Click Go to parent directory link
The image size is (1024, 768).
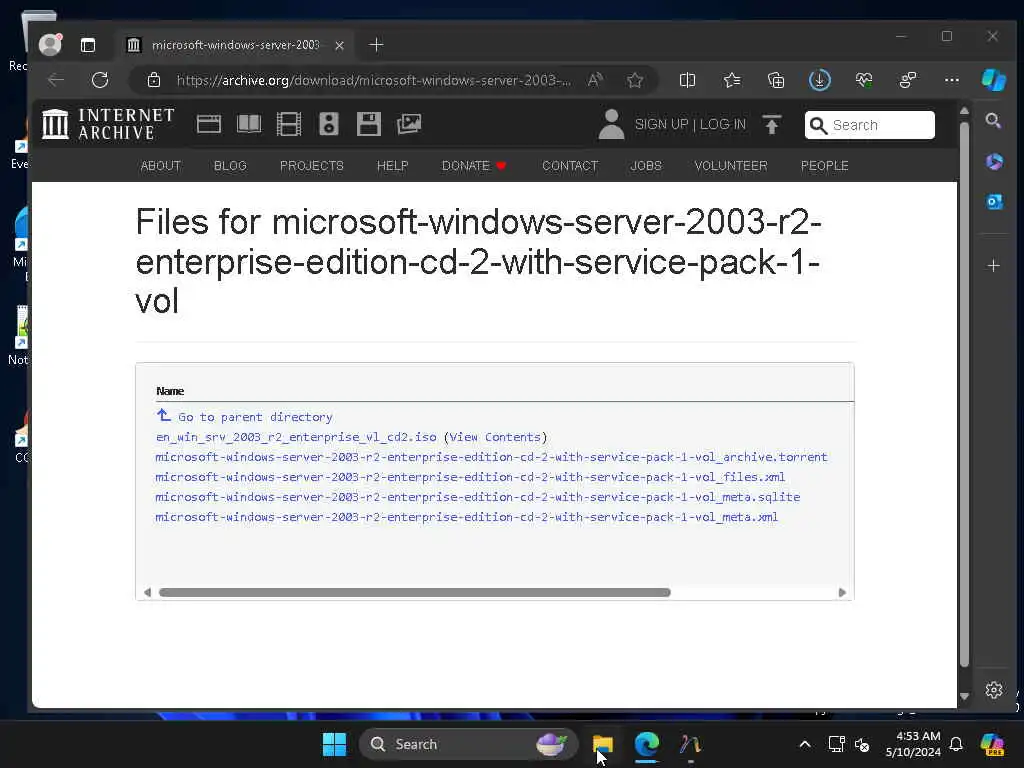pyautogui.click(x=255, y=417)
